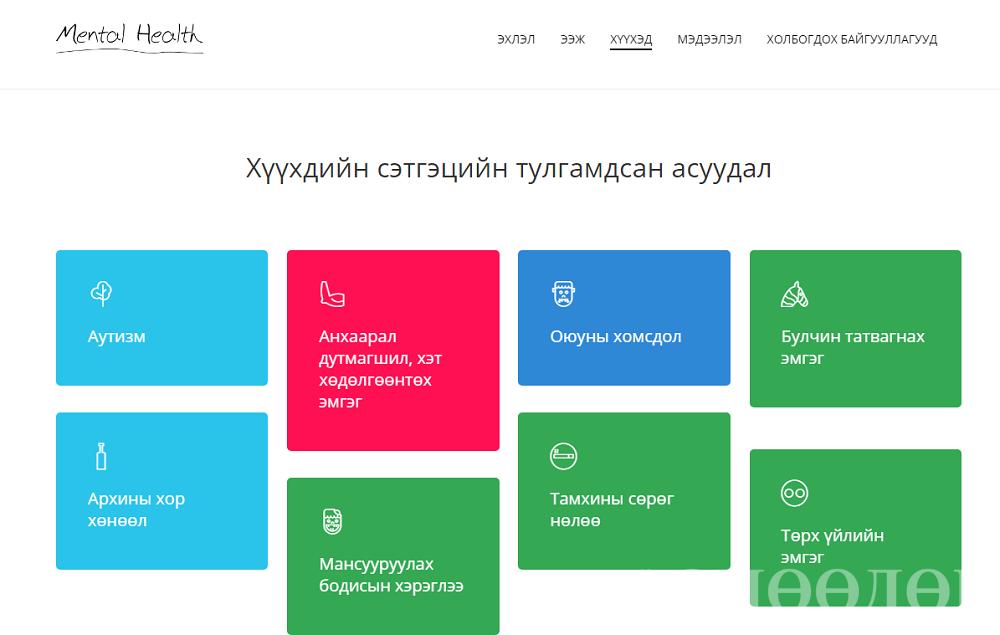Click the arm icon on attention deficit card
The width and height of the screenshot is (1000, 635).
point(331,293)
